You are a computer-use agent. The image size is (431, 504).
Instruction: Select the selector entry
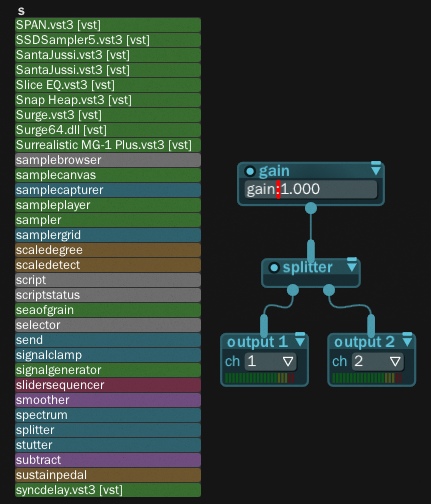tap(108, 325)
